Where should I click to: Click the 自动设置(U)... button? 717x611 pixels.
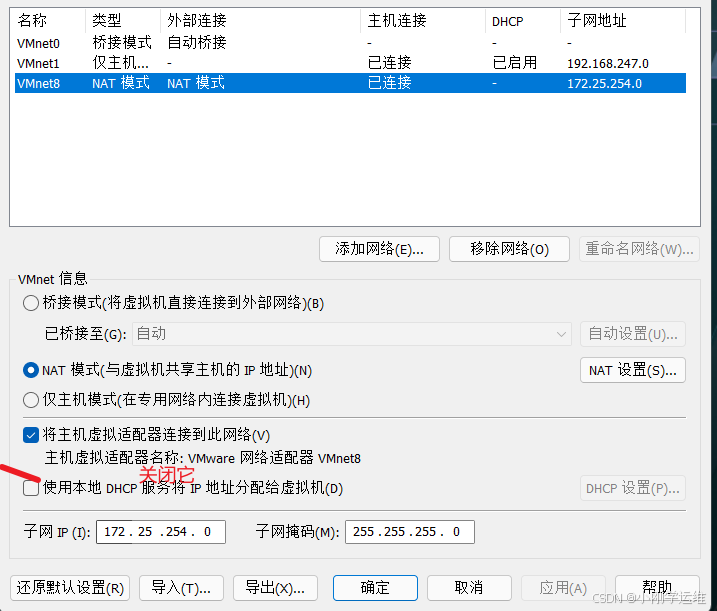(633, 334)
